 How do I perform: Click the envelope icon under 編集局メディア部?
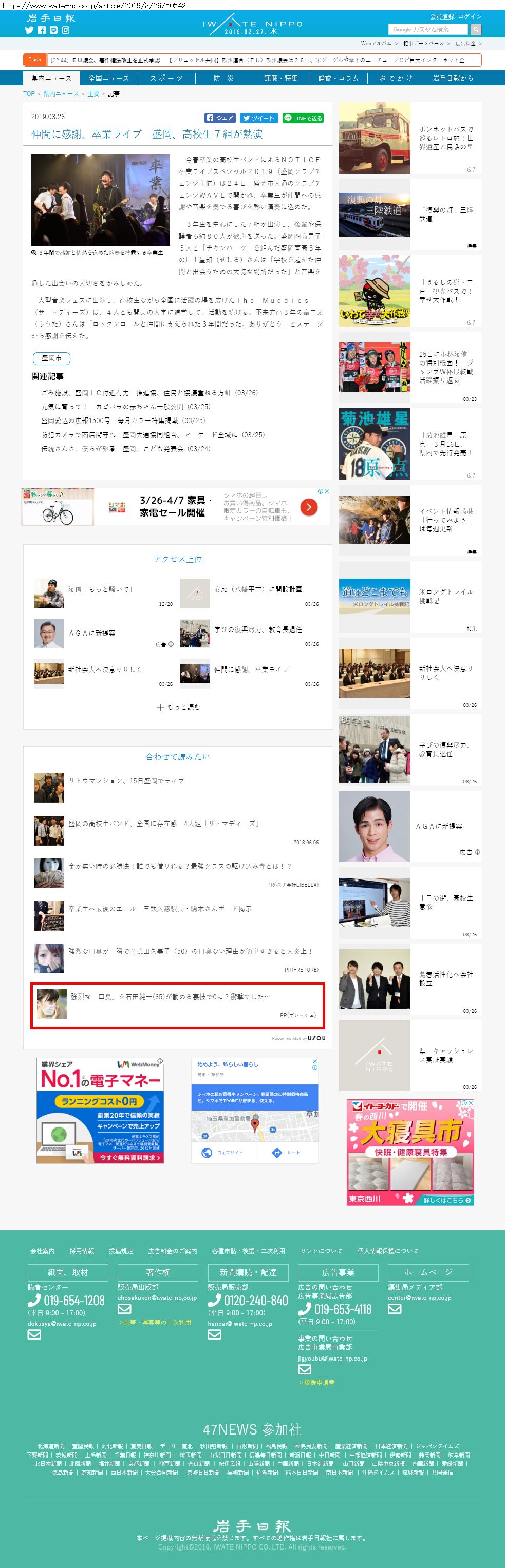pyautogui.click(x=395, y=1309)
